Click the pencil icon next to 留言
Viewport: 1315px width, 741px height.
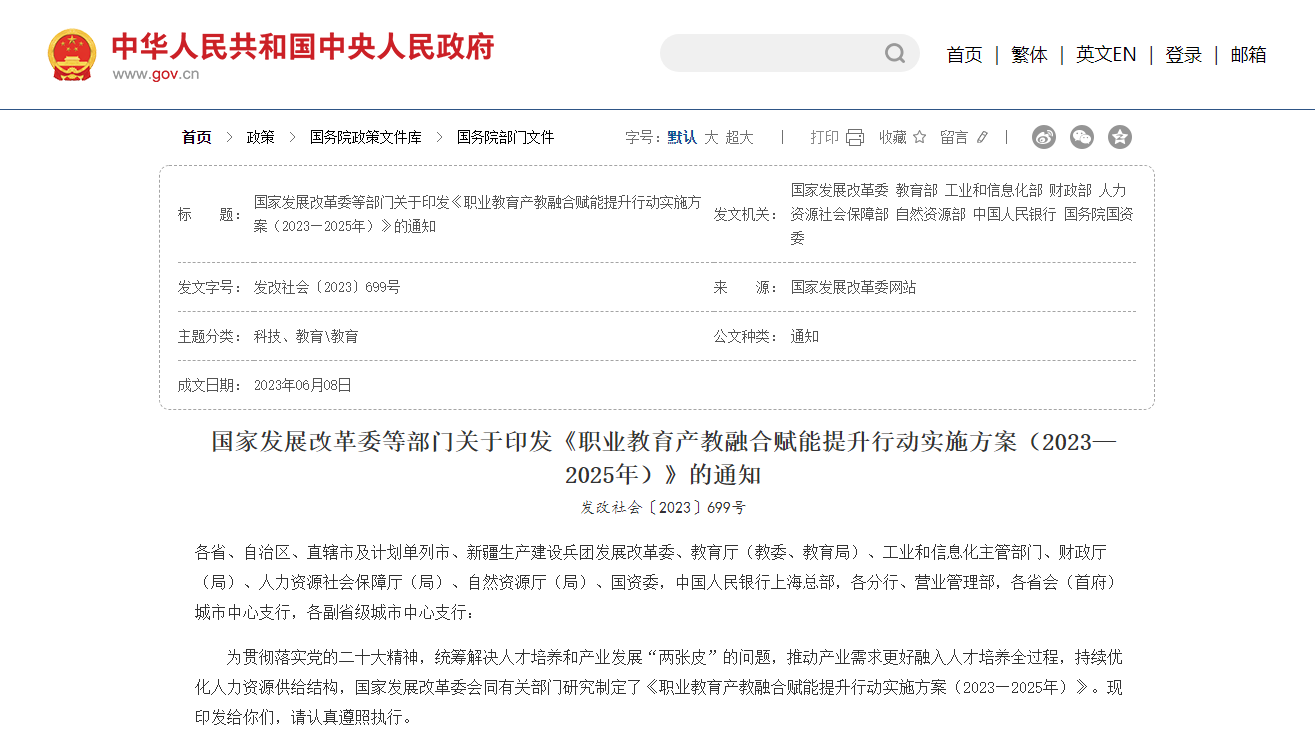981,137
